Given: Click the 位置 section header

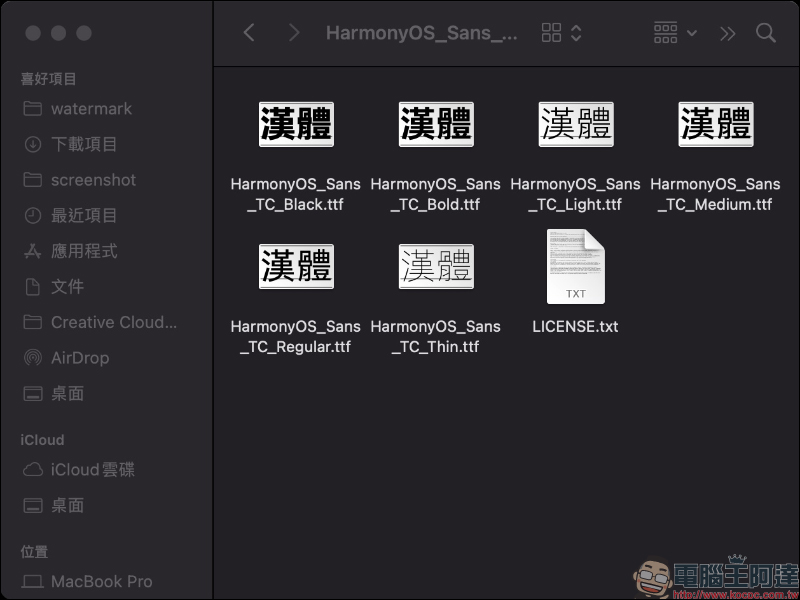Looking at the screenshot, I should coord(34,552).
